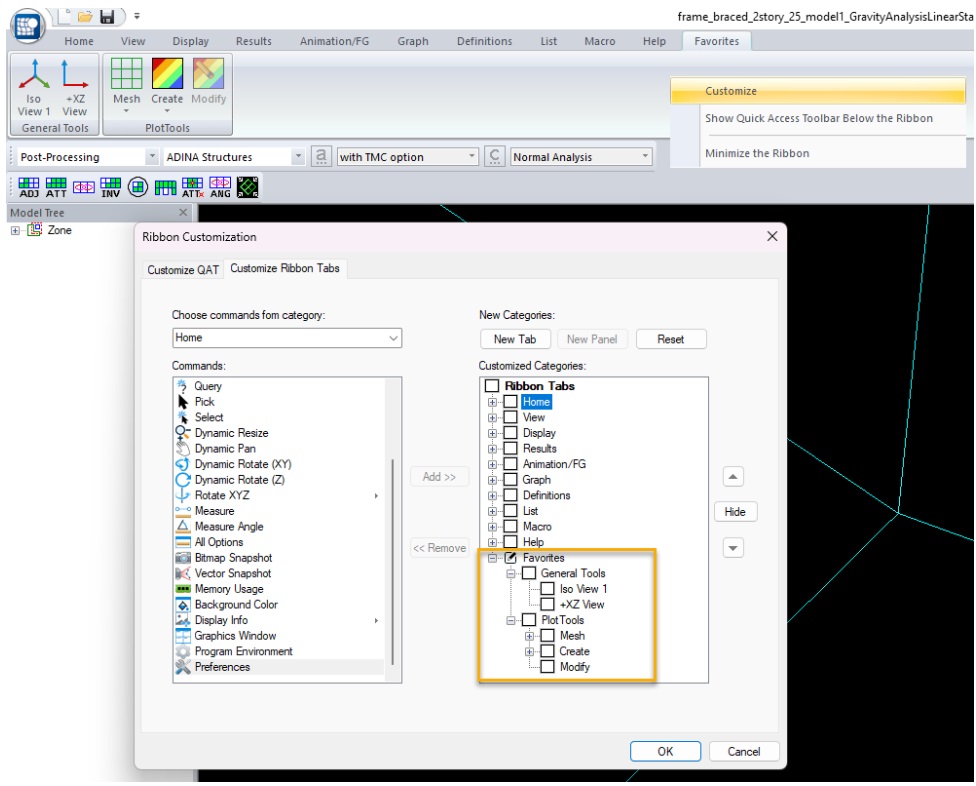This screenshot has height=786, width=976.
Task: Enable the Iso View 1 checkbox
Action: (547, 589)
